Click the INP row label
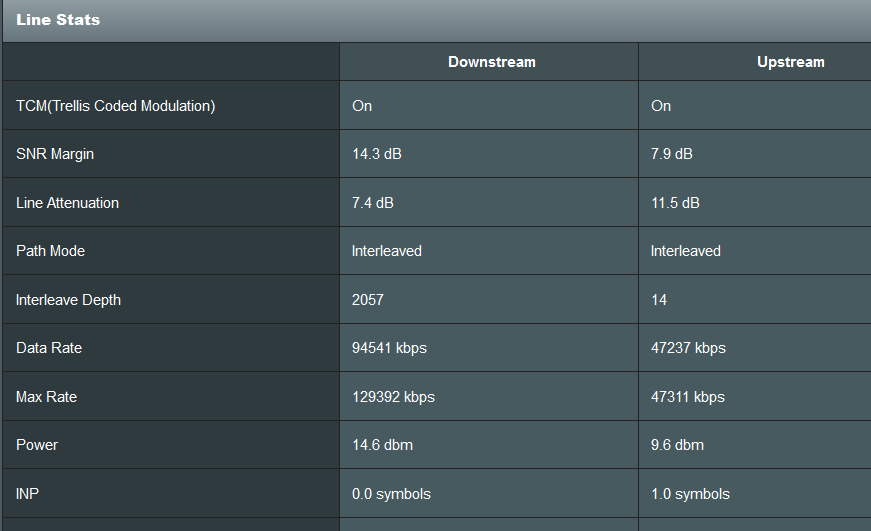The height and width of the screenshot is (531, 871). click(27, 494)
